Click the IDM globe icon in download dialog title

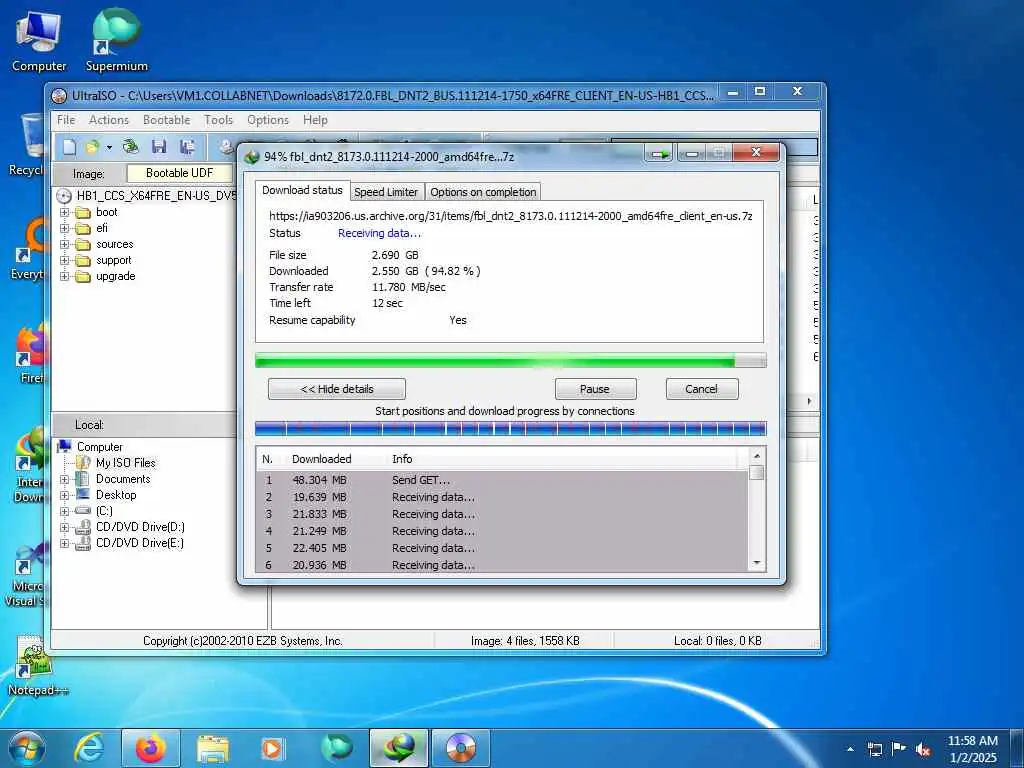tap(252, 157)
